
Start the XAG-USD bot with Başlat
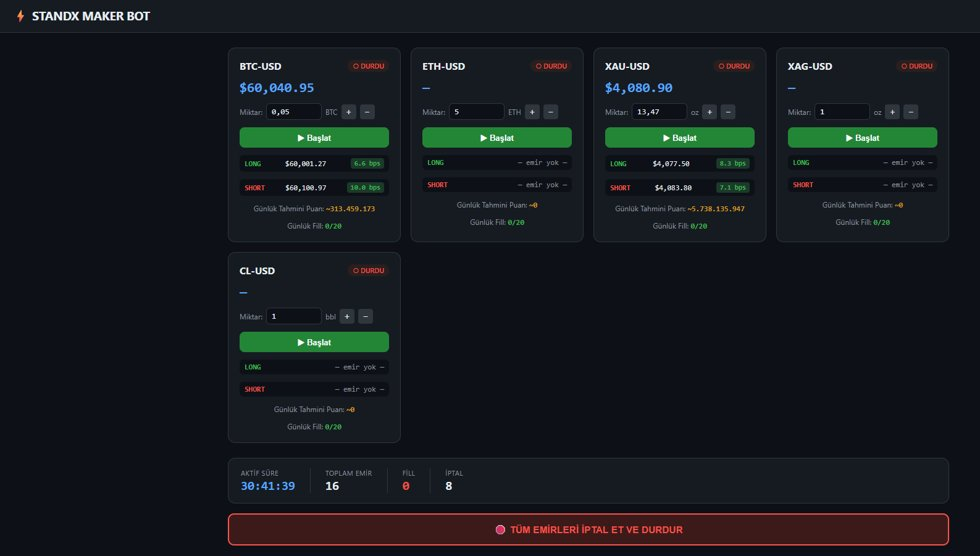coord(862,137)
